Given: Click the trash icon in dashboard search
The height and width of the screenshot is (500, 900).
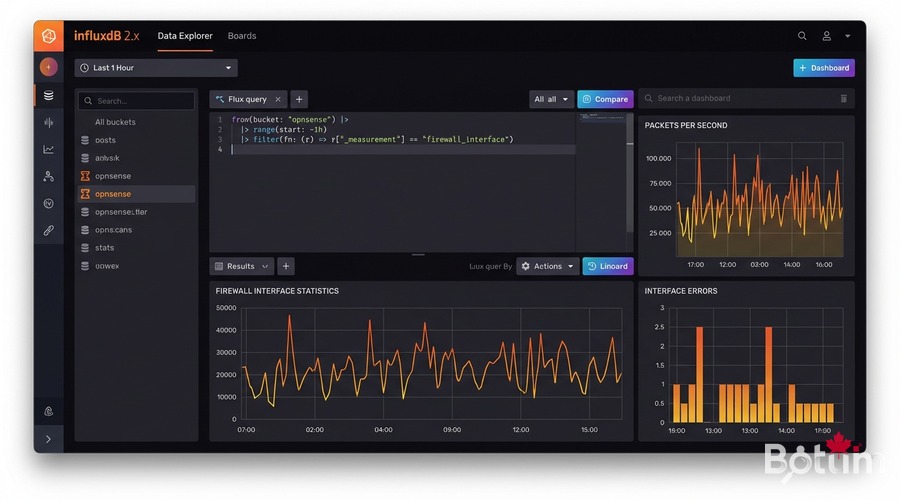Looking at the screenshot, I should (844, 98).
